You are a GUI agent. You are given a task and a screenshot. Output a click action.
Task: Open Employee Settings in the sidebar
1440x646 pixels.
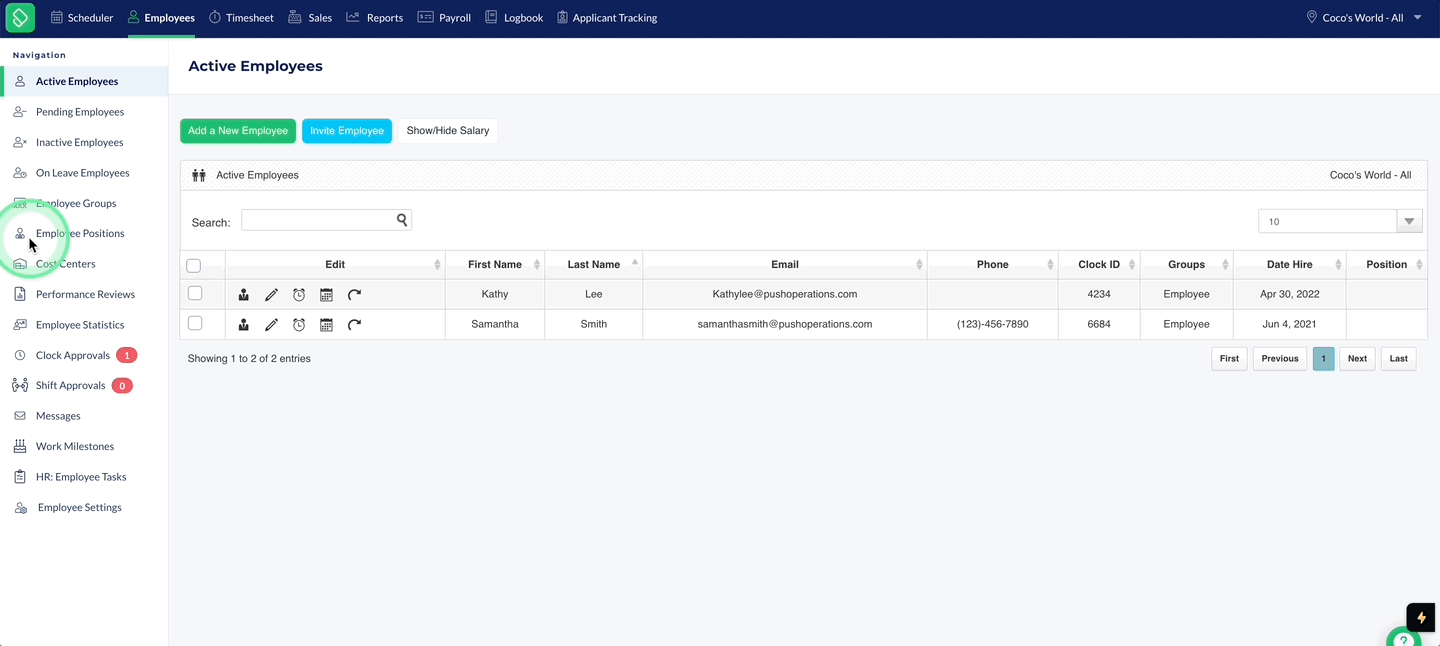point(79,507)
